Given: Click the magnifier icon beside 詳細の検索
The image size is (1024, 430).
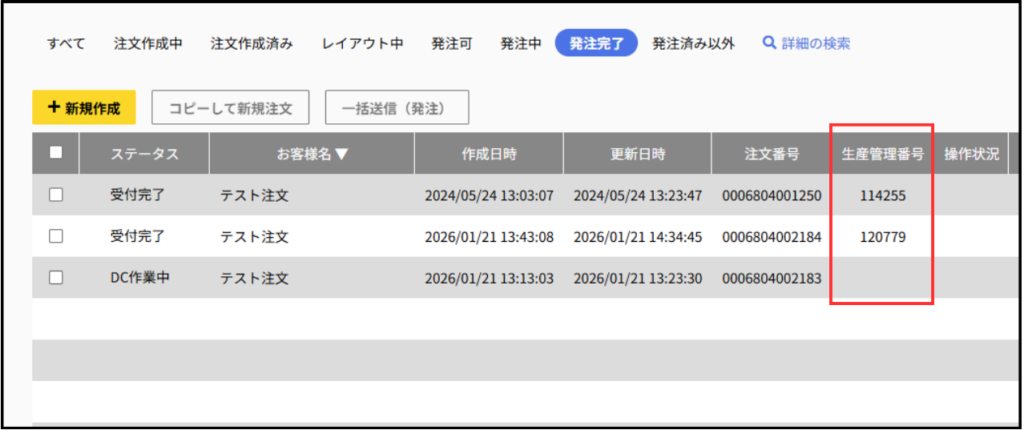Looking at the screenshot, I should pos(769,43).
